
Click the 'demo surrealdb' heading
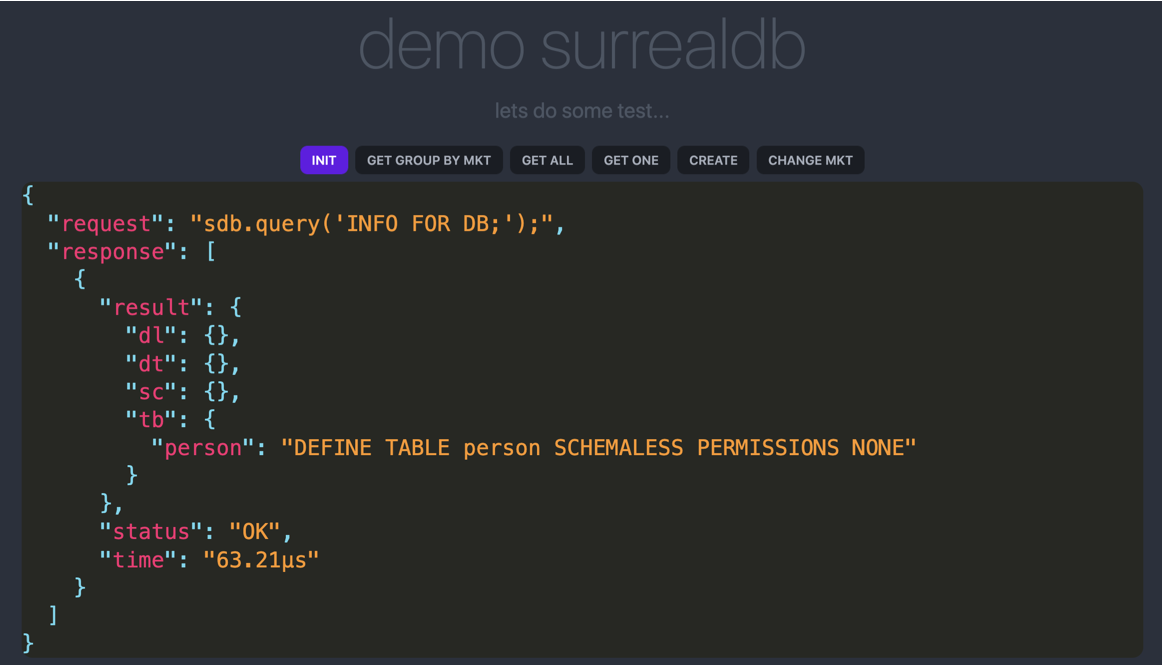[582, 46]
